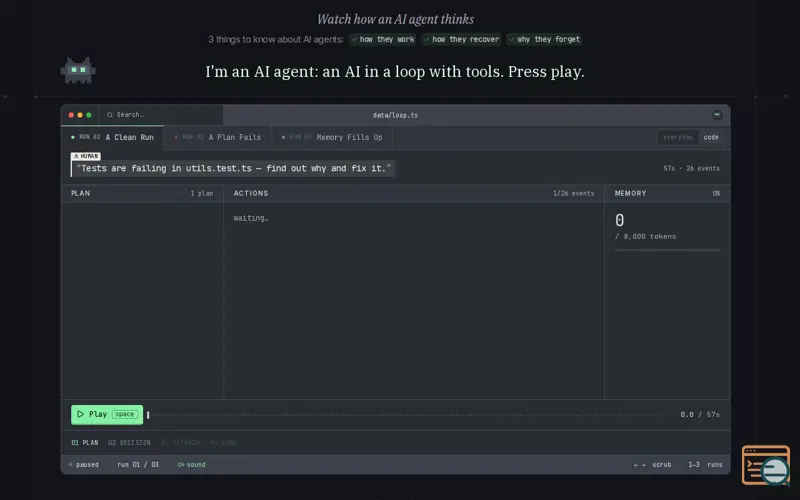Click the 'why they forget' chip

coord(544,39)
